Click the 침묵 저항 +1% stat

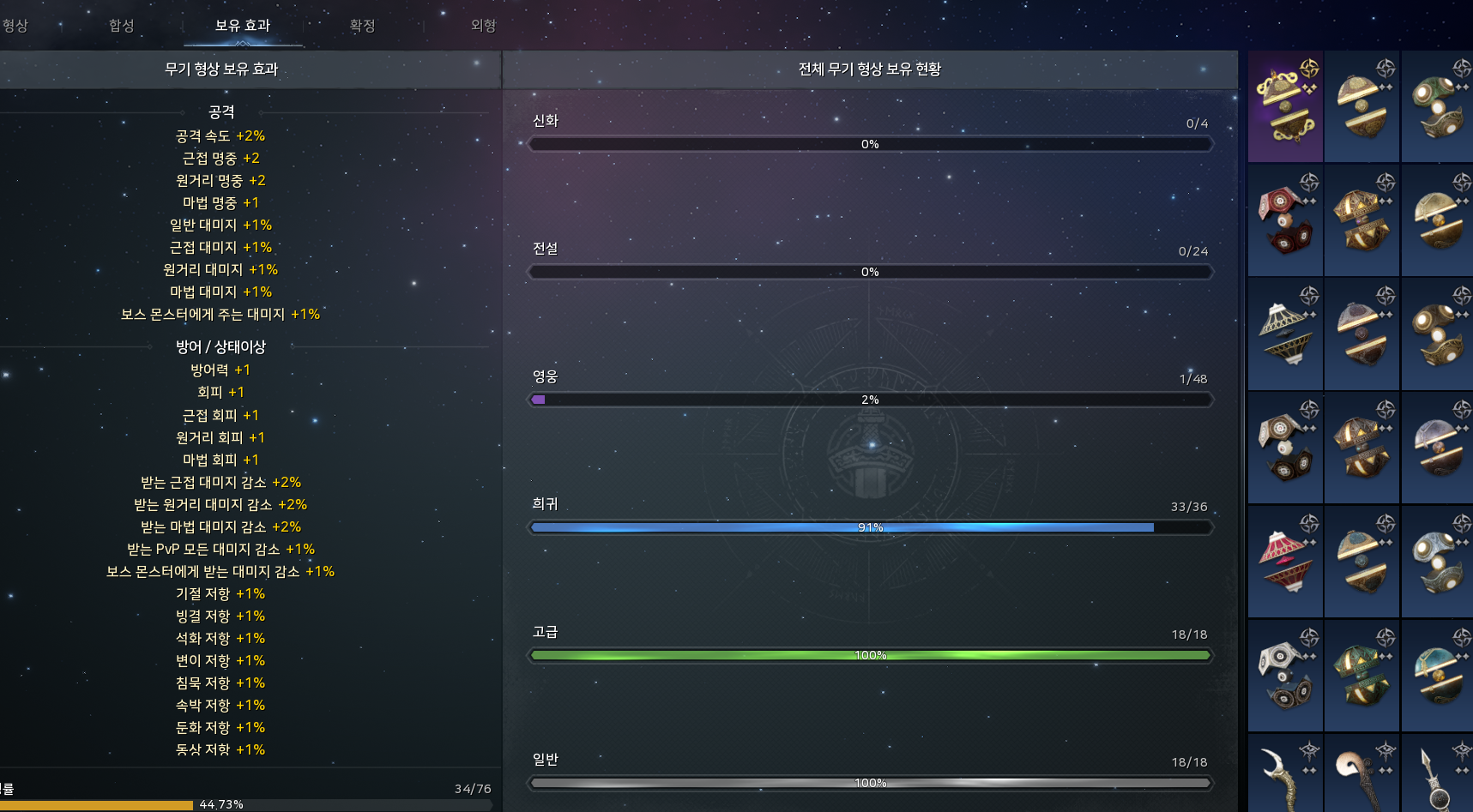220,683
